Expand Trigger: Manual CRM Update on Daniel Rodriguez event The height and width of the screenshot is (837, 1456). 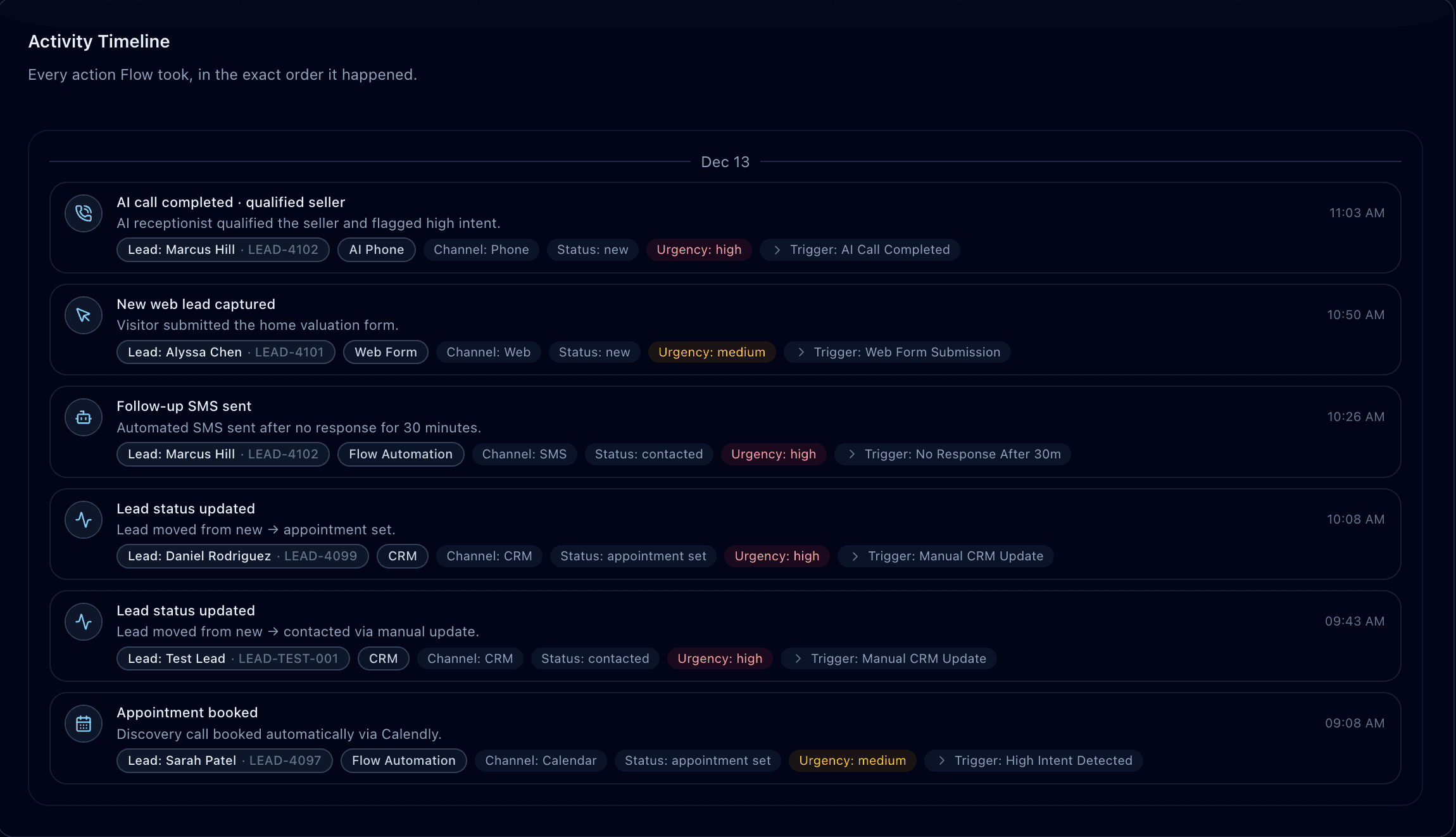point(945,556)
